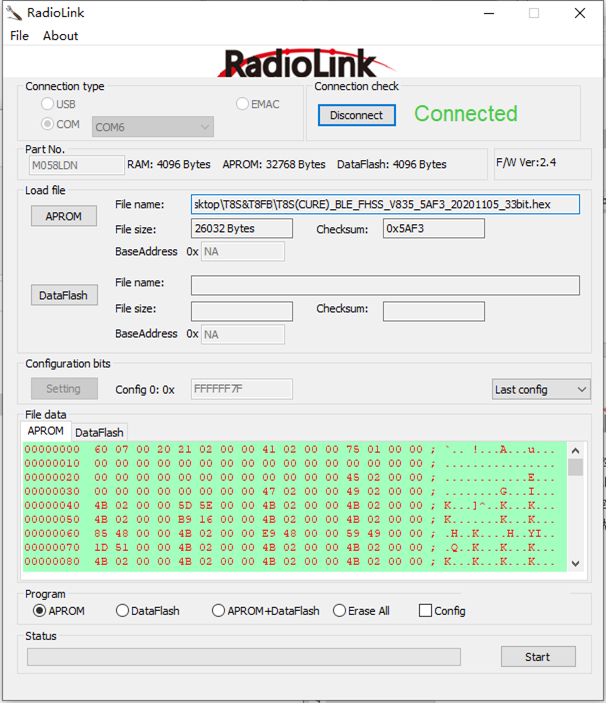Switch to the DataFlash file data tab
This screenshot has width=606, height=703.
[x=99, y=432]
